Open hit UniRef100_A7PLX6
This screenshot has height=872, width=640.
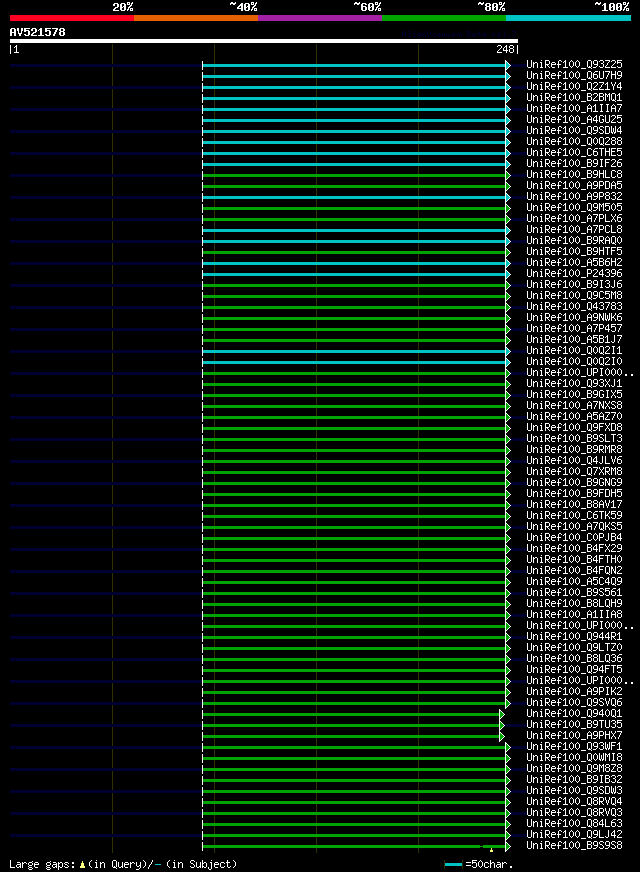point(574,219)
